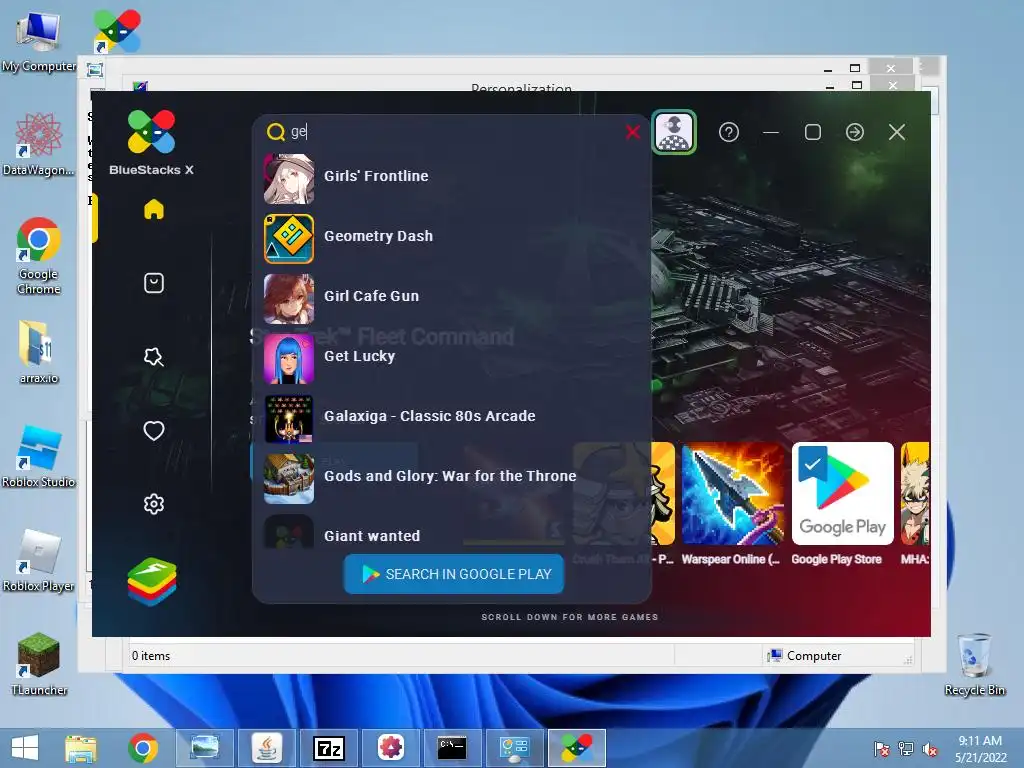Open the Windows Start button
This screenshot has width=1024, height=768.
(25, 748)
